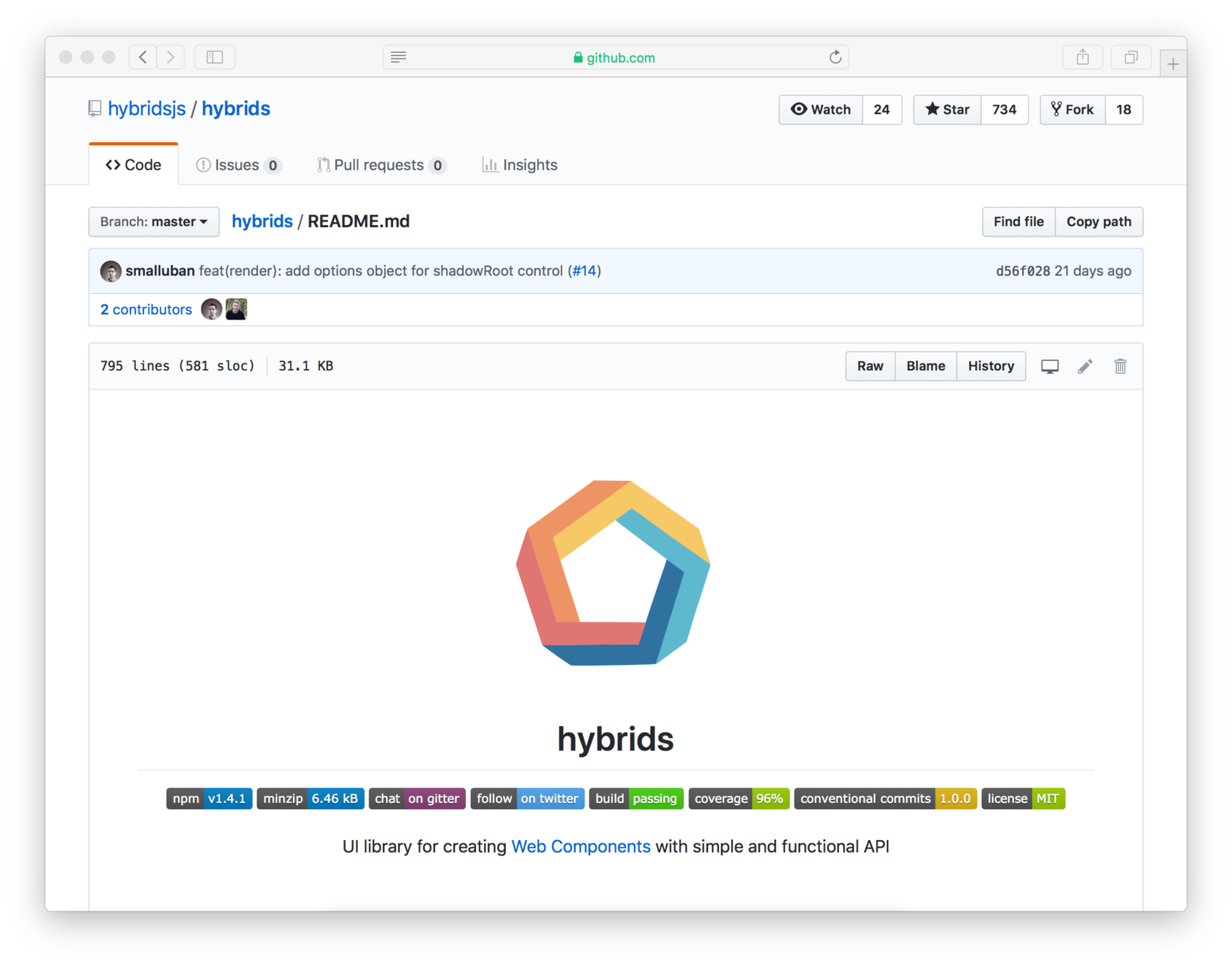Open smalluban's profile link

click(160, 271)
